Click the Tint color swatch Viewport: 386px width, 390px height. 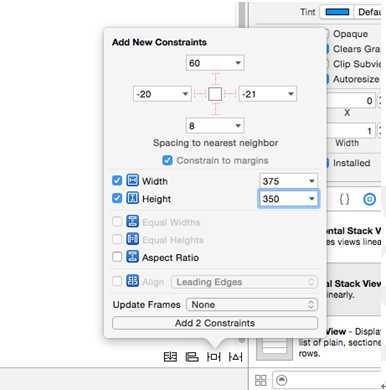(x=337, y=12)
